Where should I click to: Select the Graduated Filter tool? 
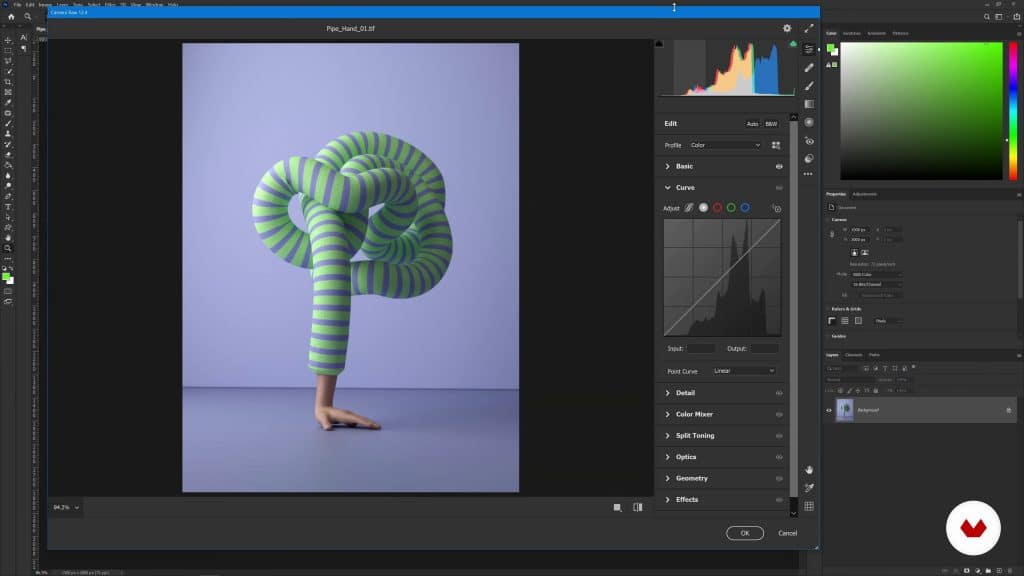coord(809,103)
